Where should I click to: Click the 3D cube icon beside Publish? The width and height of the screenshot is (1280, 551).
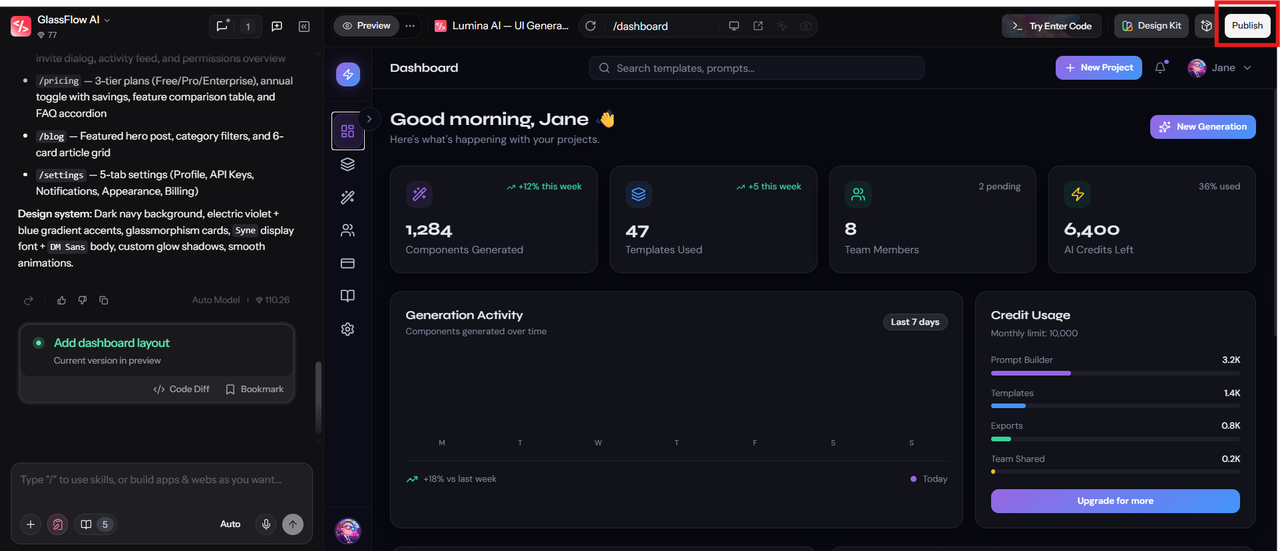(x=1205, y=26)
